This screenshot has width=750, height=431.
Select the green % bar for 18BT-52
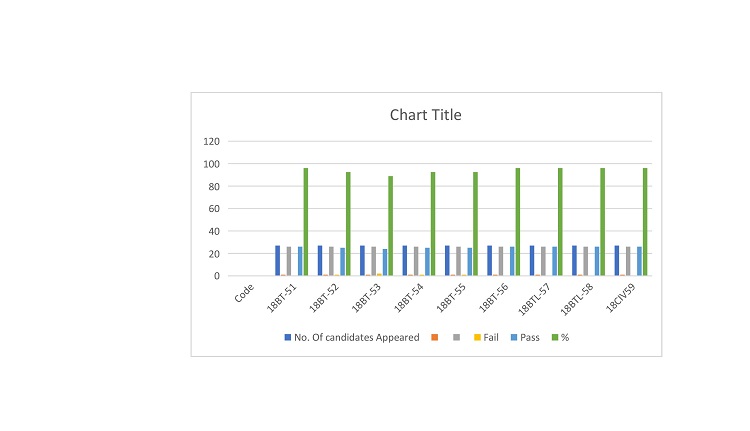tap(348, 224)
